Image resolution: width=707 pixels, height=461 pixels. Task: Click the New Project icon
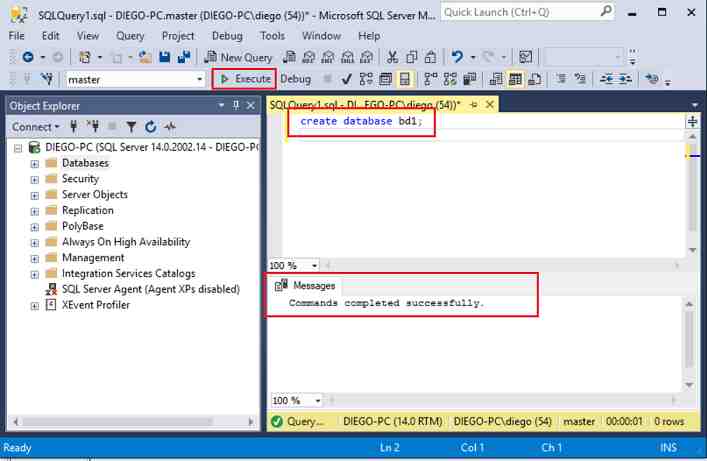click(85, 57)
